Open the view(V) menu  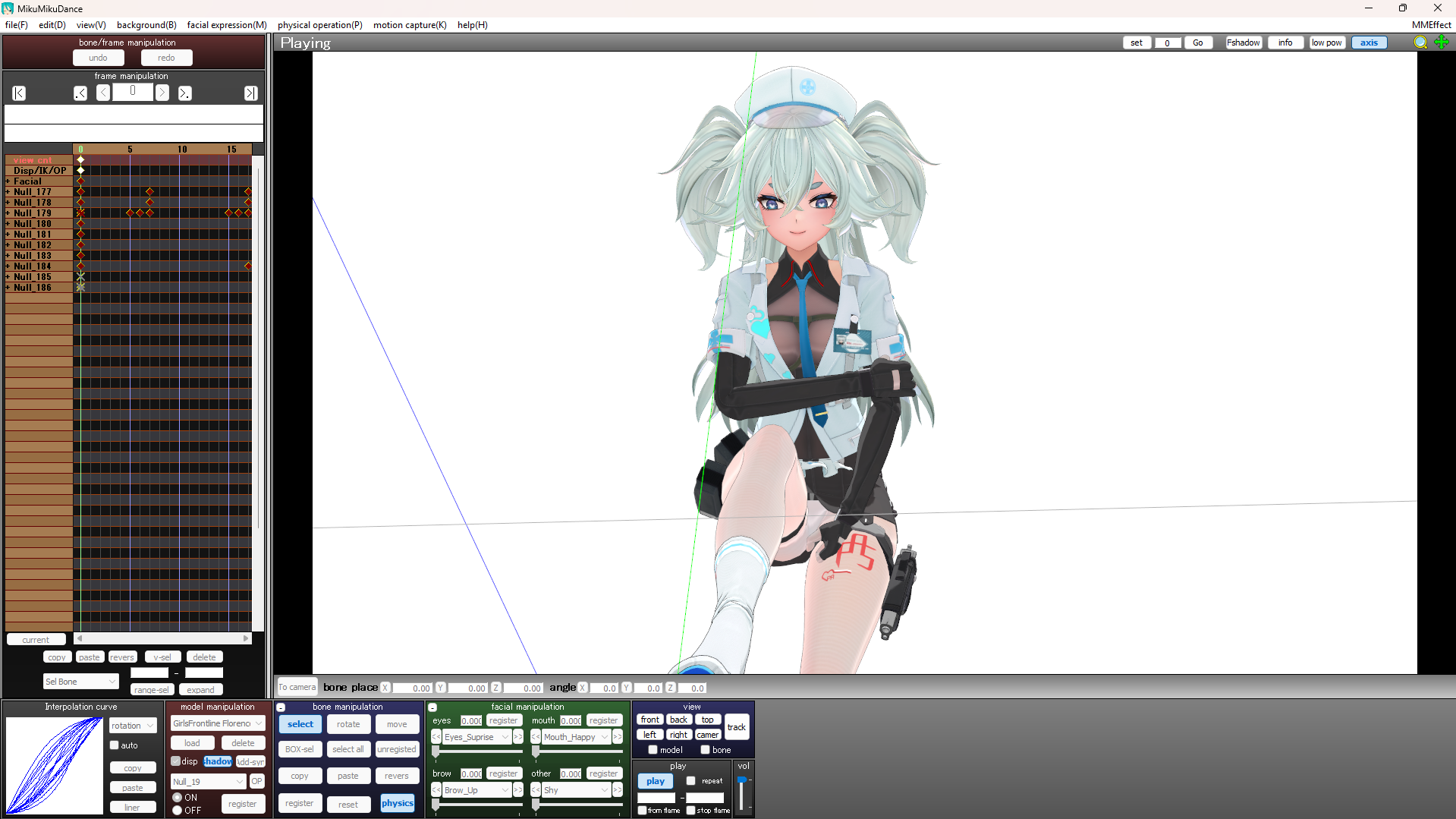point(91,25)
